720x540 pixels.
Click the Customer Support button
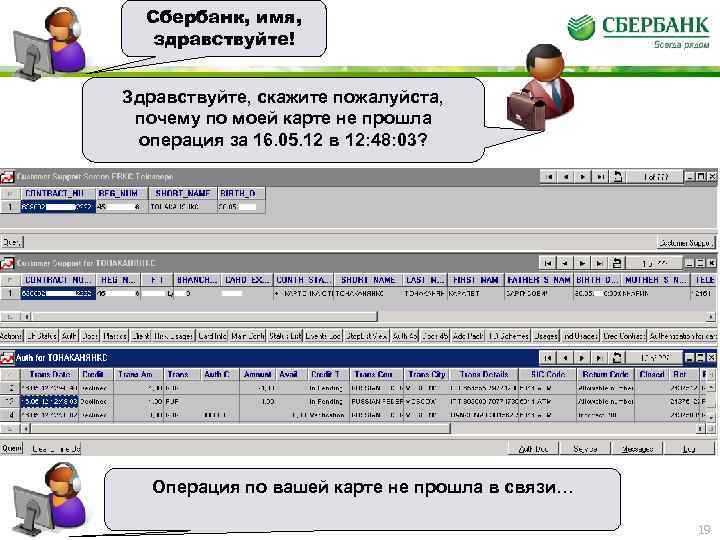coord(686,242)
